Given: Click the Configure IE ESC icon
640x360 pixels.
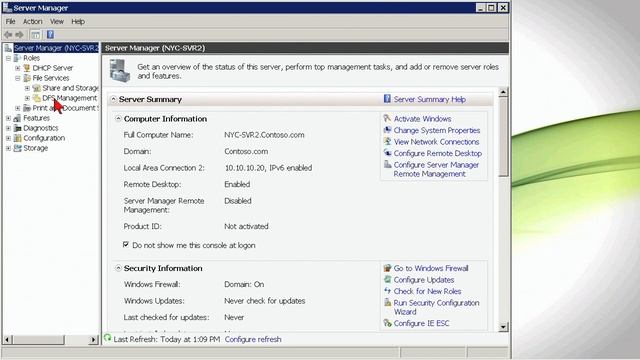Looking at the screenshot, I should click(387, 323).
